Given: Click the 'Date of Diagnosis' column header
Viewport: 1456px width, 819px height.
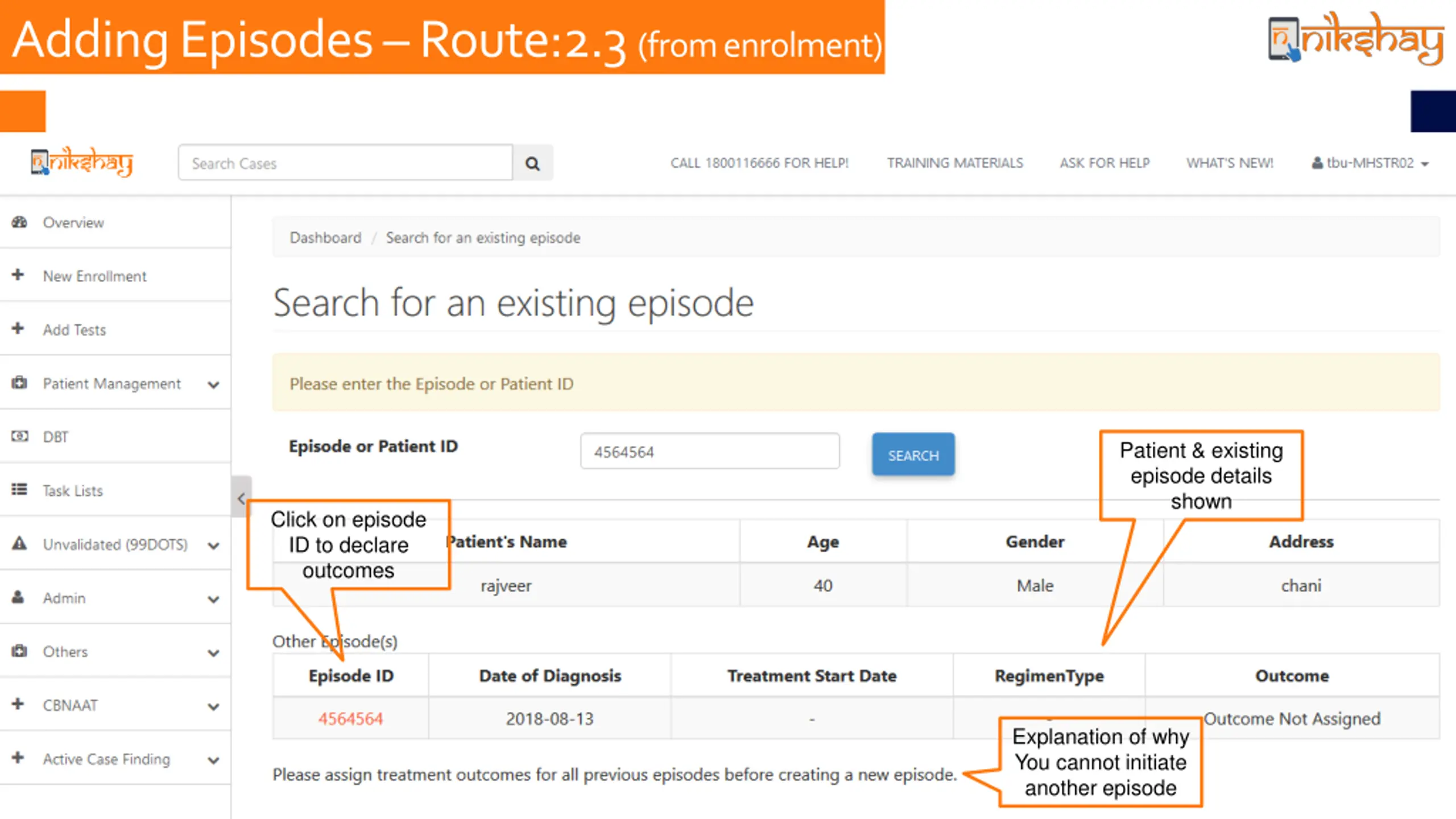Looking at the screenshot, I should click(550, 676).
